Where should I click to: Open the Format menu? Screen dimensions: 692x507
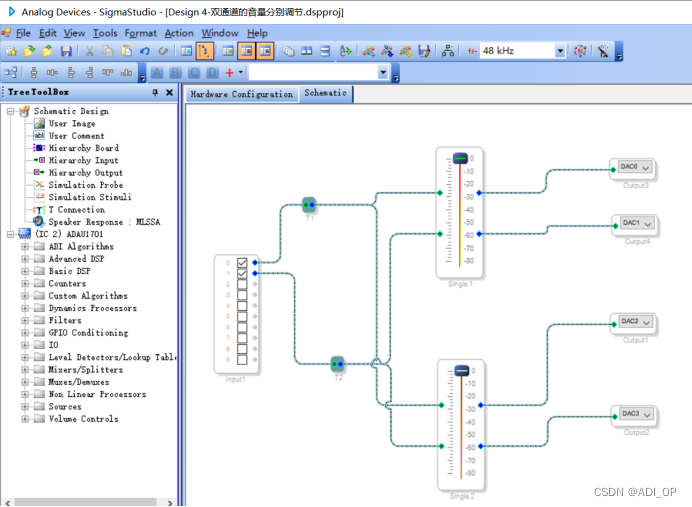(140, 33)
